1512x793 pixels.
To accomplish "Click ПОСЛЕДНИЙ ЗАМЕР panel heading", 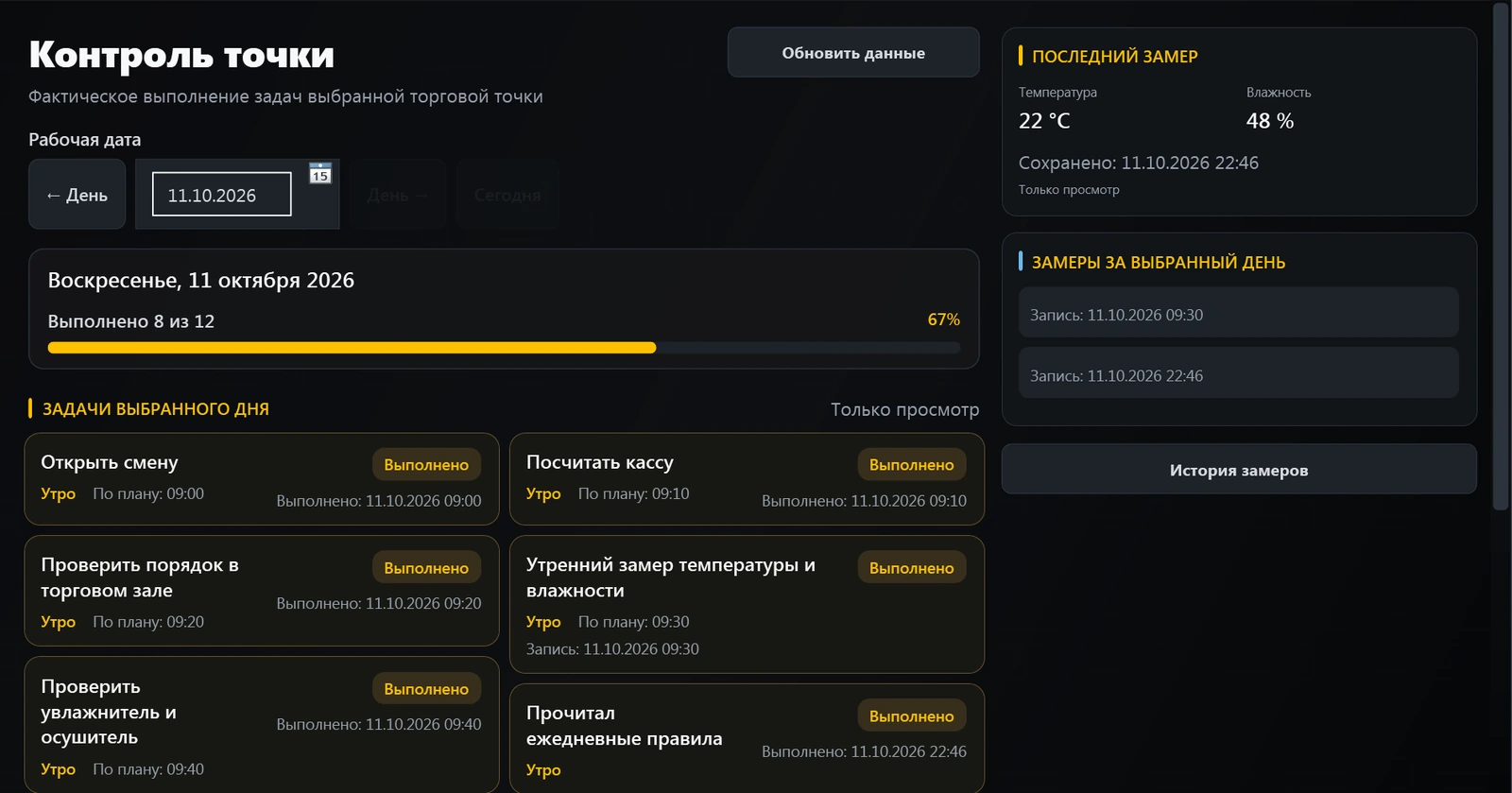I will pos(1115,57).
